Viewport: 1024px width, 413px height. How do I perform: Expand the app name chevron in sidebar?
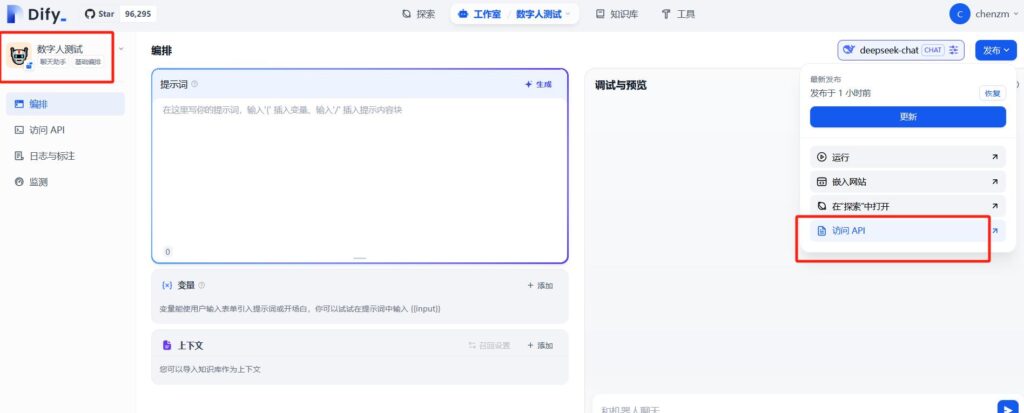click(121, 48)
